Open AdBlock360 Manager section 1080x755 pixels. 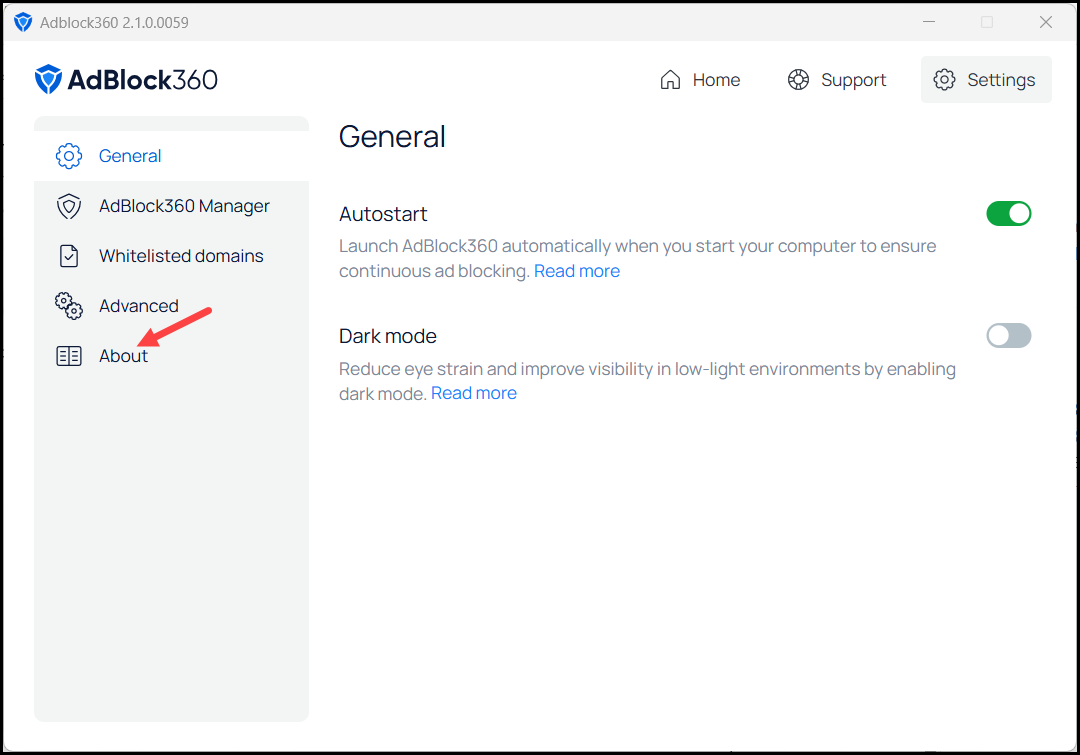[x=172, y=207]
